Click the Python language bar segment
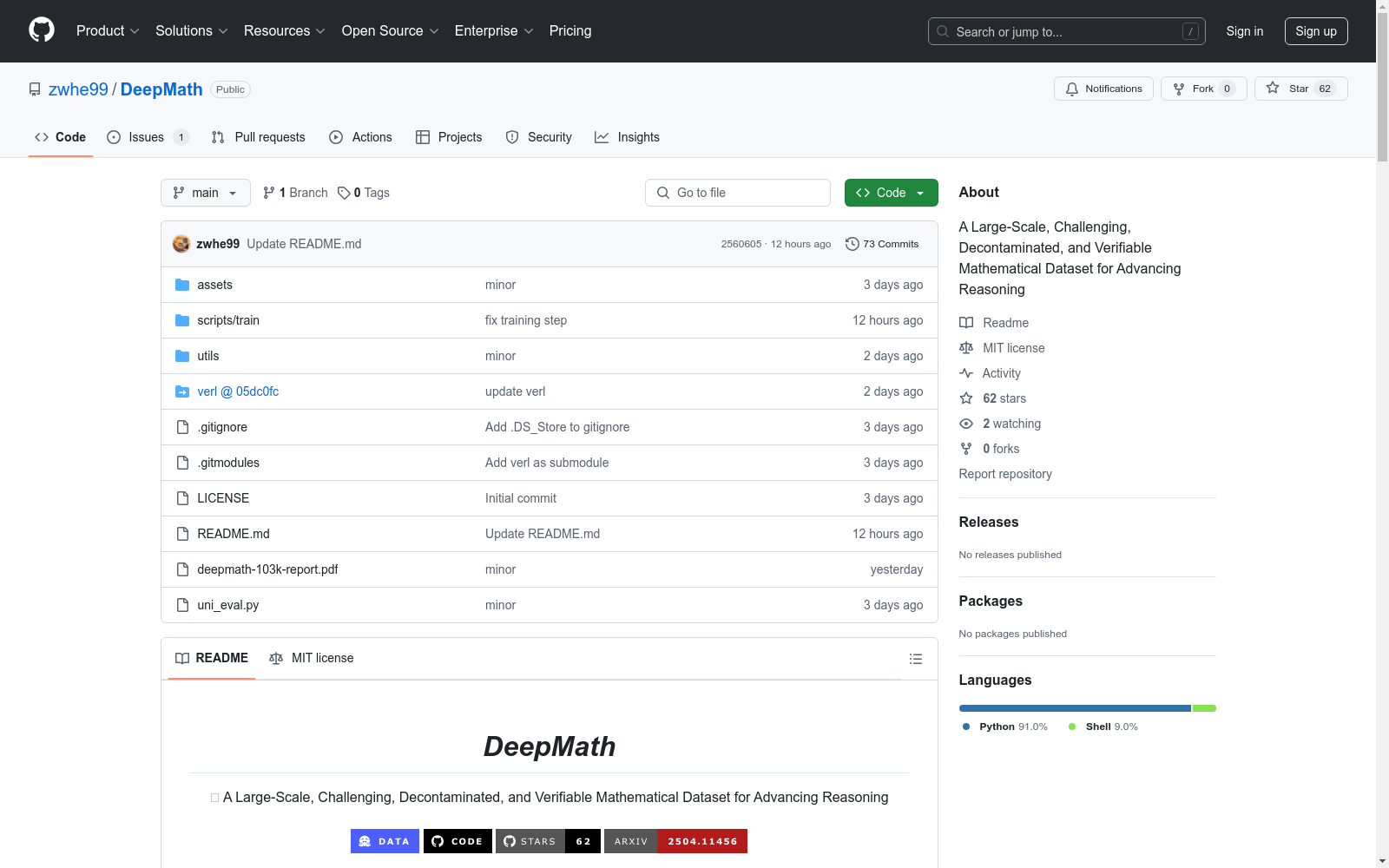 tap(1075, 708)
